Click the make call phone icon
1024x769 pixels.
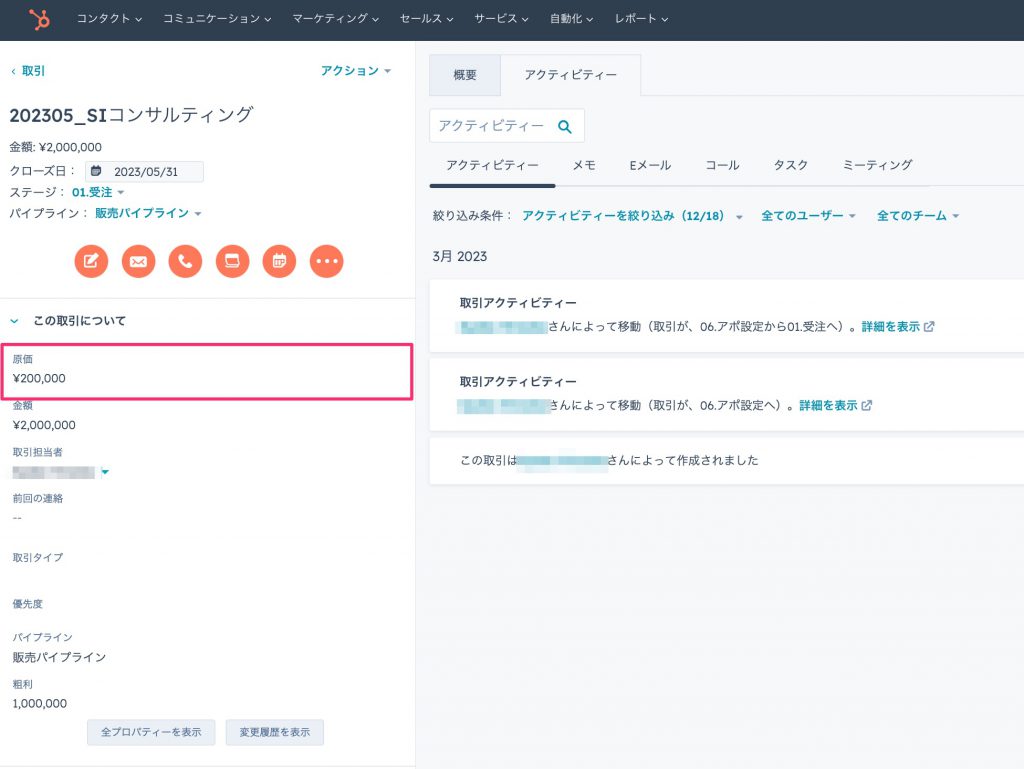tap(185, 261)
